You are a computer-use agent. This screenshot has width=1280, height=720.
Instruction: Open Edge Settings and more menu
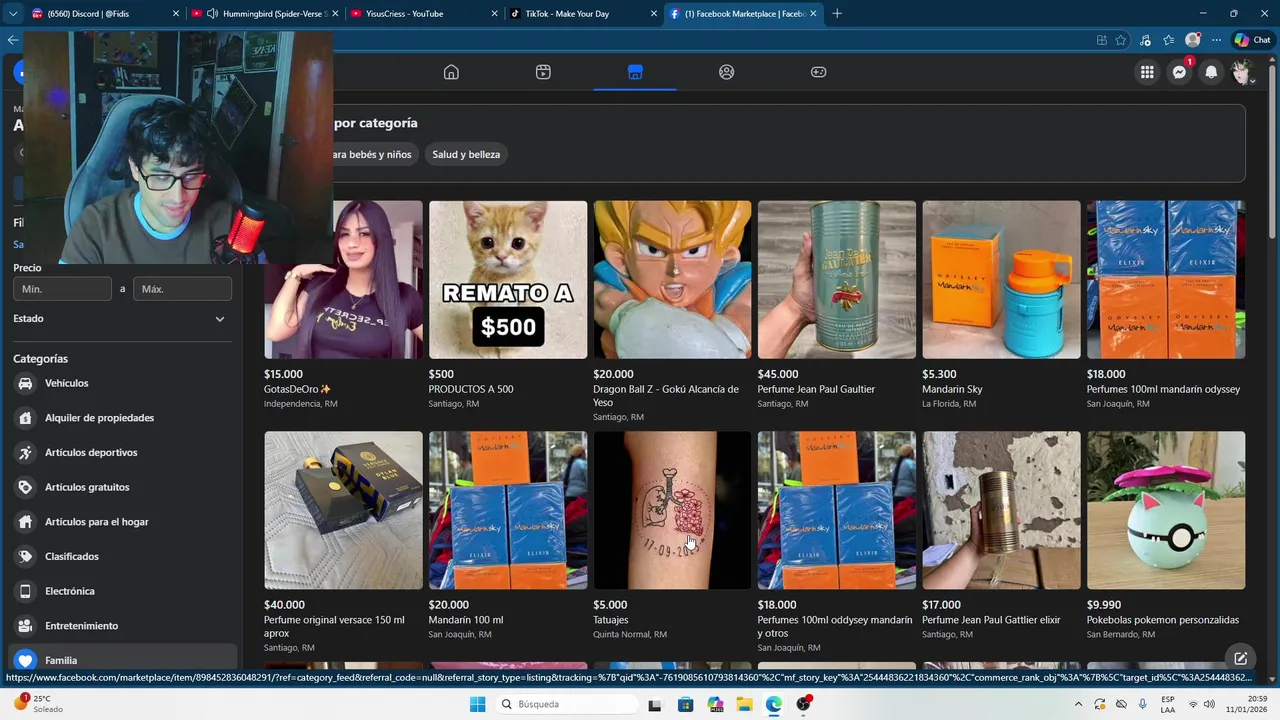point(1216,40)
